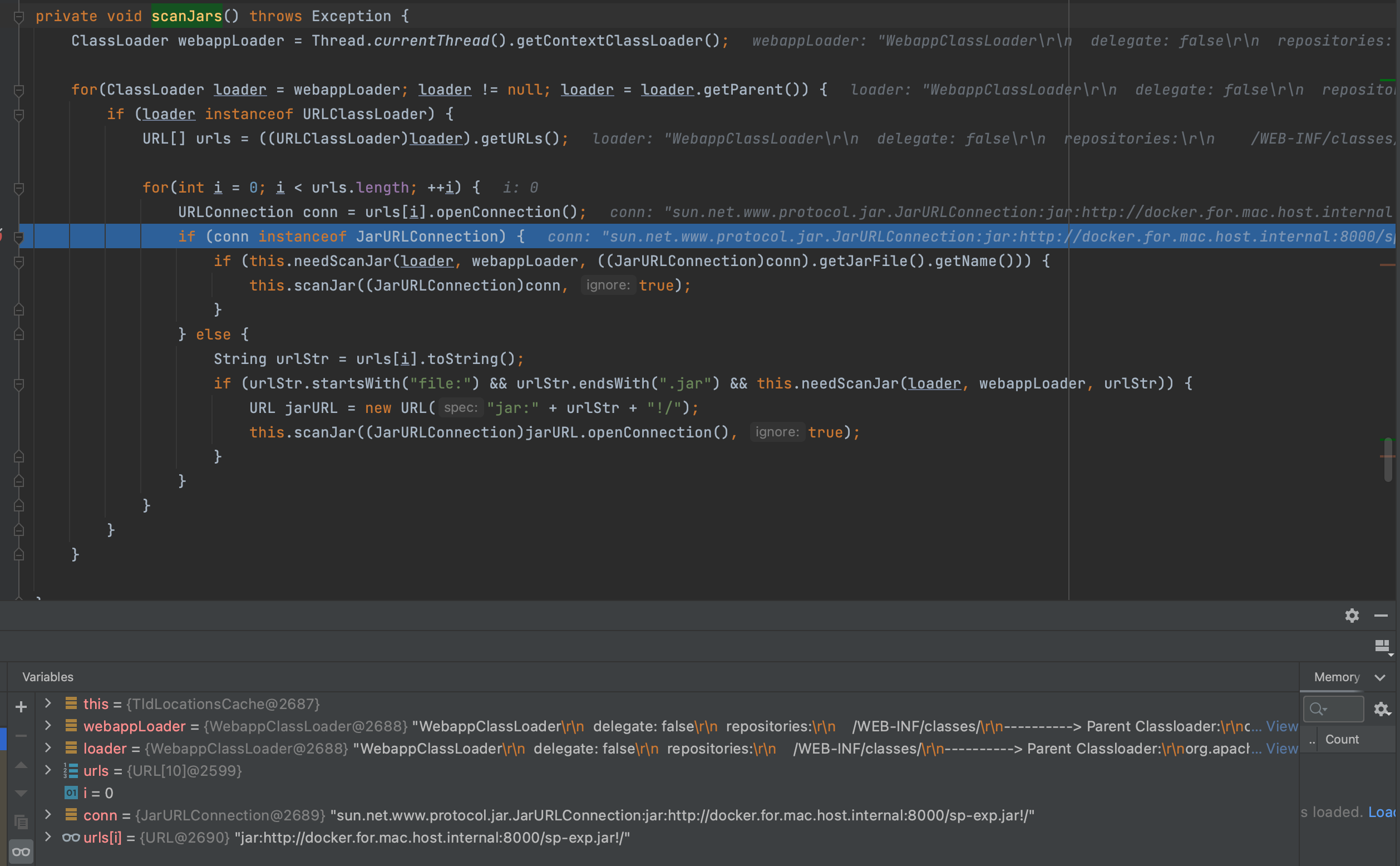Click the 'this' variable object icon
1400x866 pixels.
point(71,703)
